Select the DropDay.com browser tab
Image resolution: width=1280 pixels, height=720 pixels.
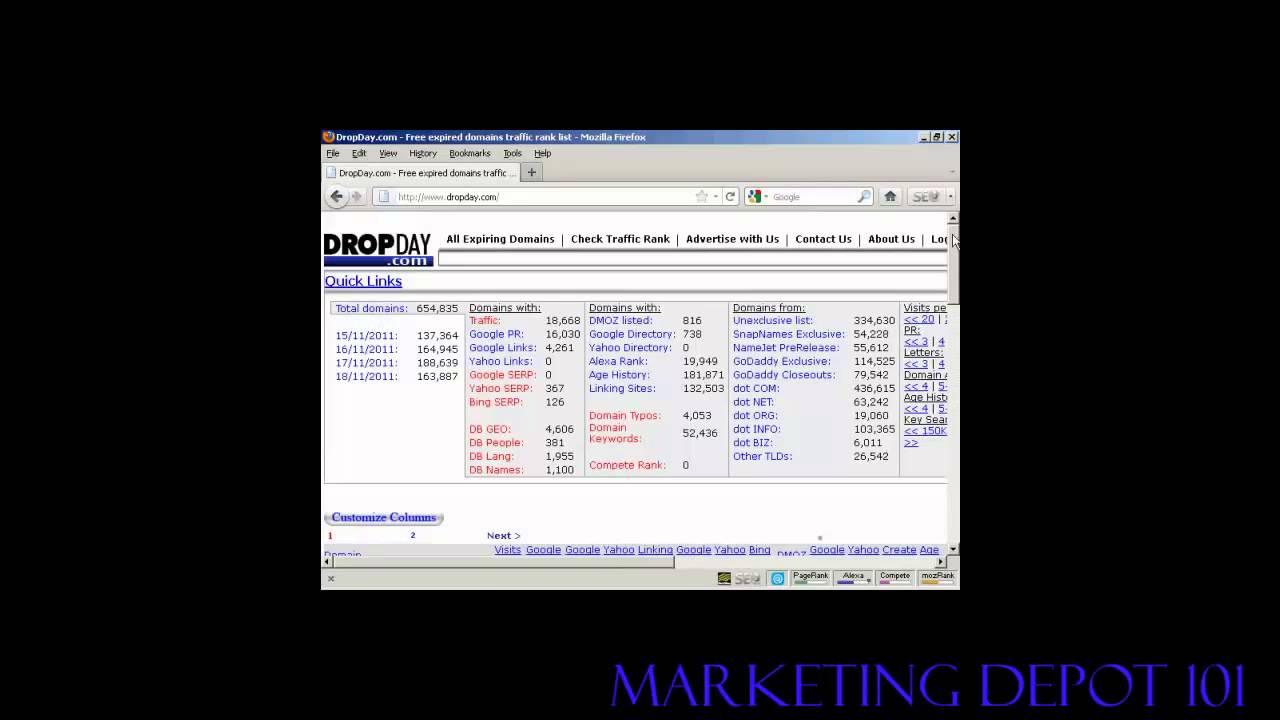pos(420,173)
